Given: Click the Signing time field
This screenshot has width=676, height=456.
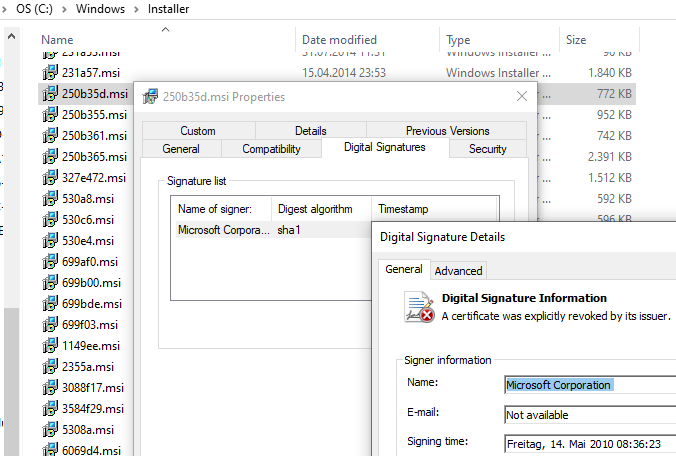Looking at the screenshot, I should (x=590, y=444).
